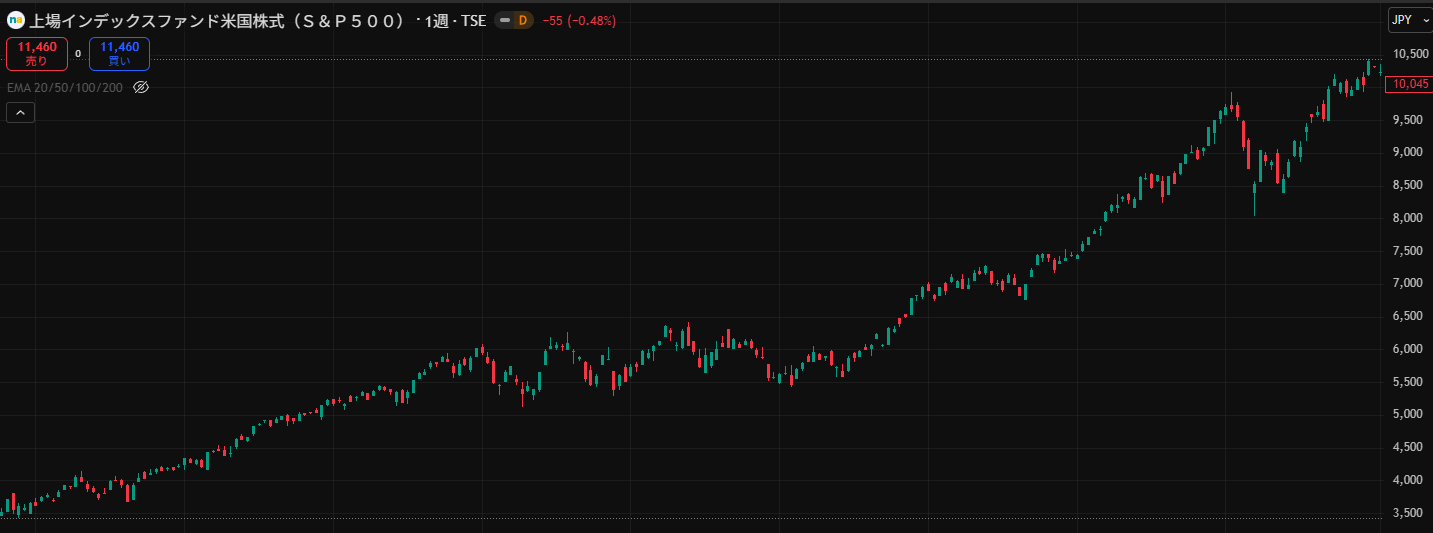
Task: Click the spread value 0 between buttons
Action: click(x=78, y=54)
